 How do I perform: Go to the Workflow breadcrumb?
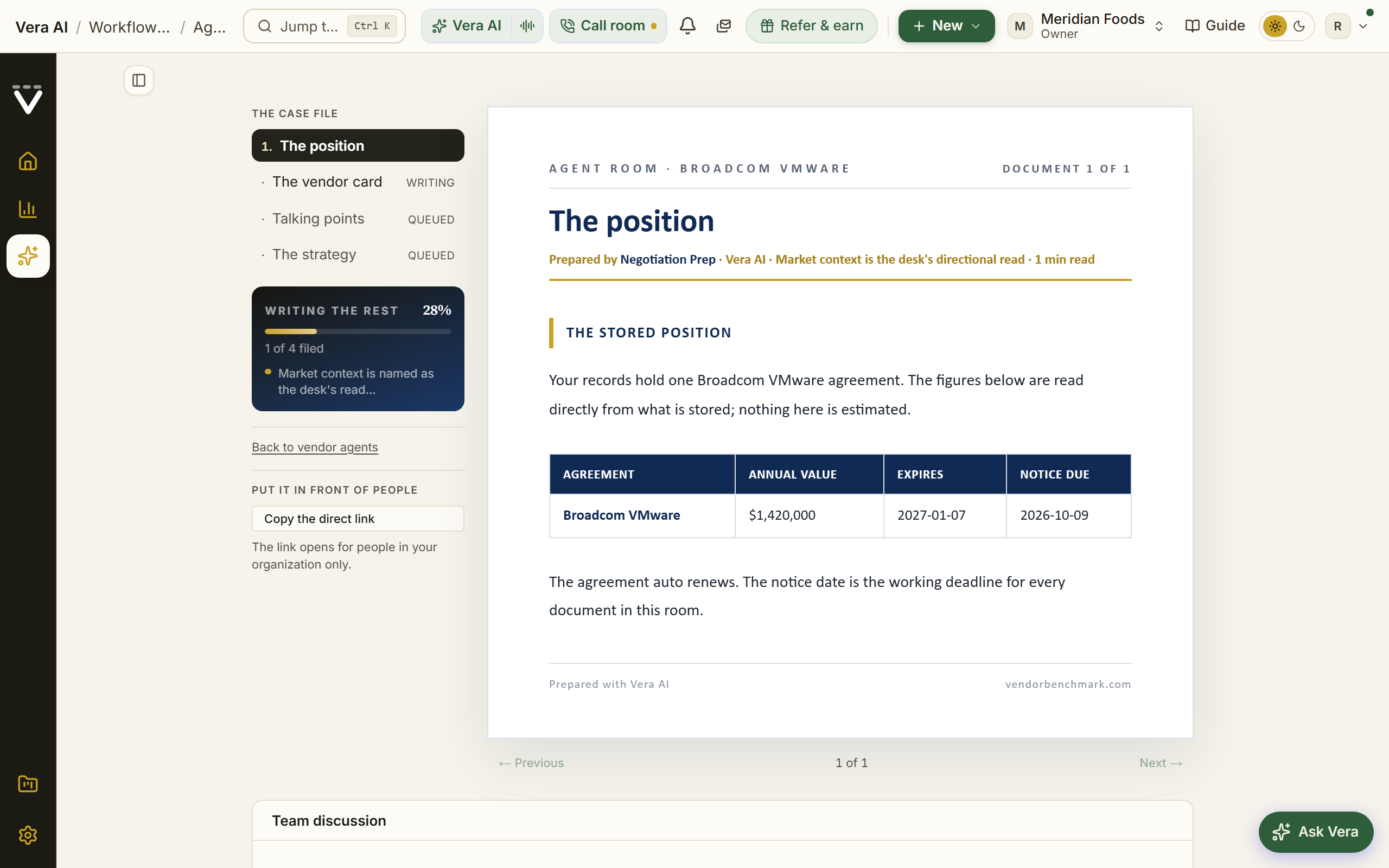coord(129,27)
